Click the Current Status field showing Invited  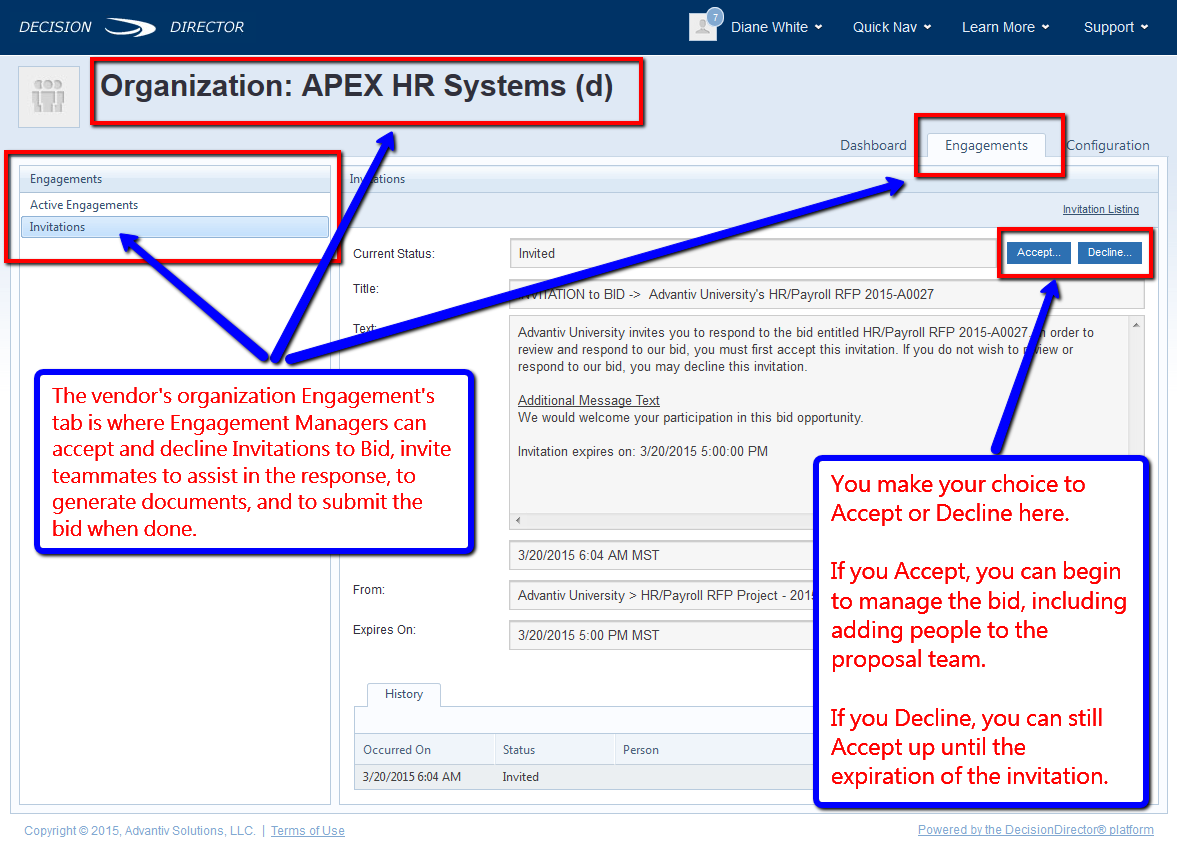753,254
